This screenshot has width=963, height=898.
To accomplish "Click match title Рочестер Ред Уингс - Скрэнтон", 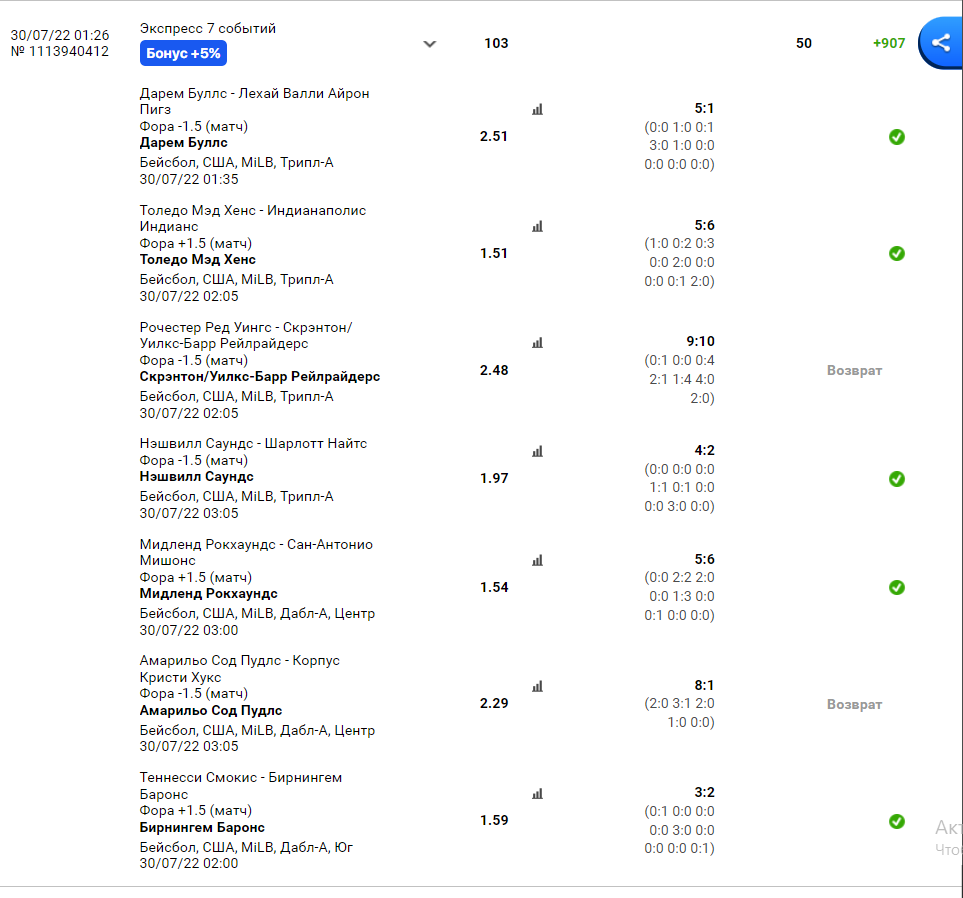I will click(x=246, y=335).
